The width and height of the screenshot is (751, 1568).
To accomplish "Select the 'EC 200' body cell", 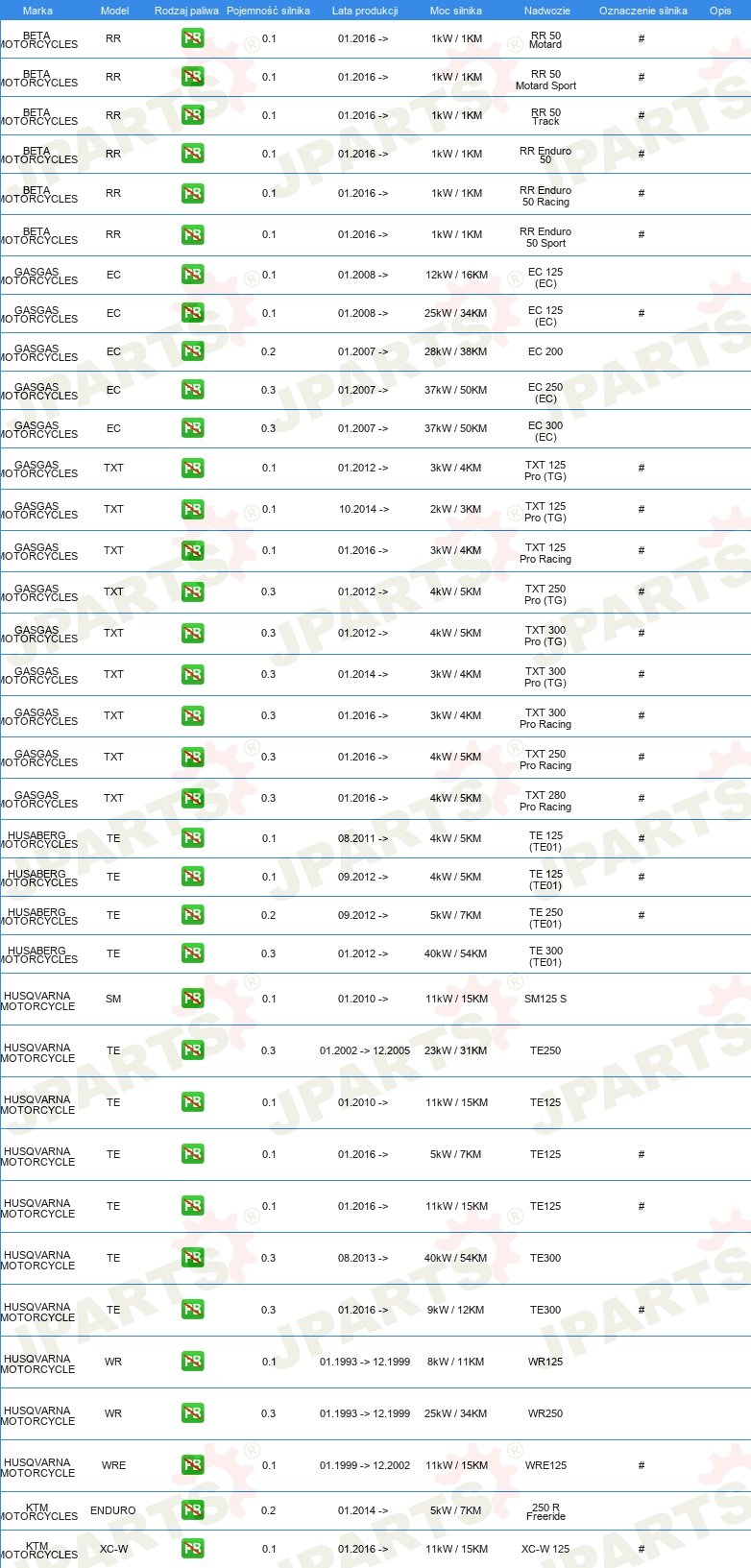I will (x=545, y=351).
